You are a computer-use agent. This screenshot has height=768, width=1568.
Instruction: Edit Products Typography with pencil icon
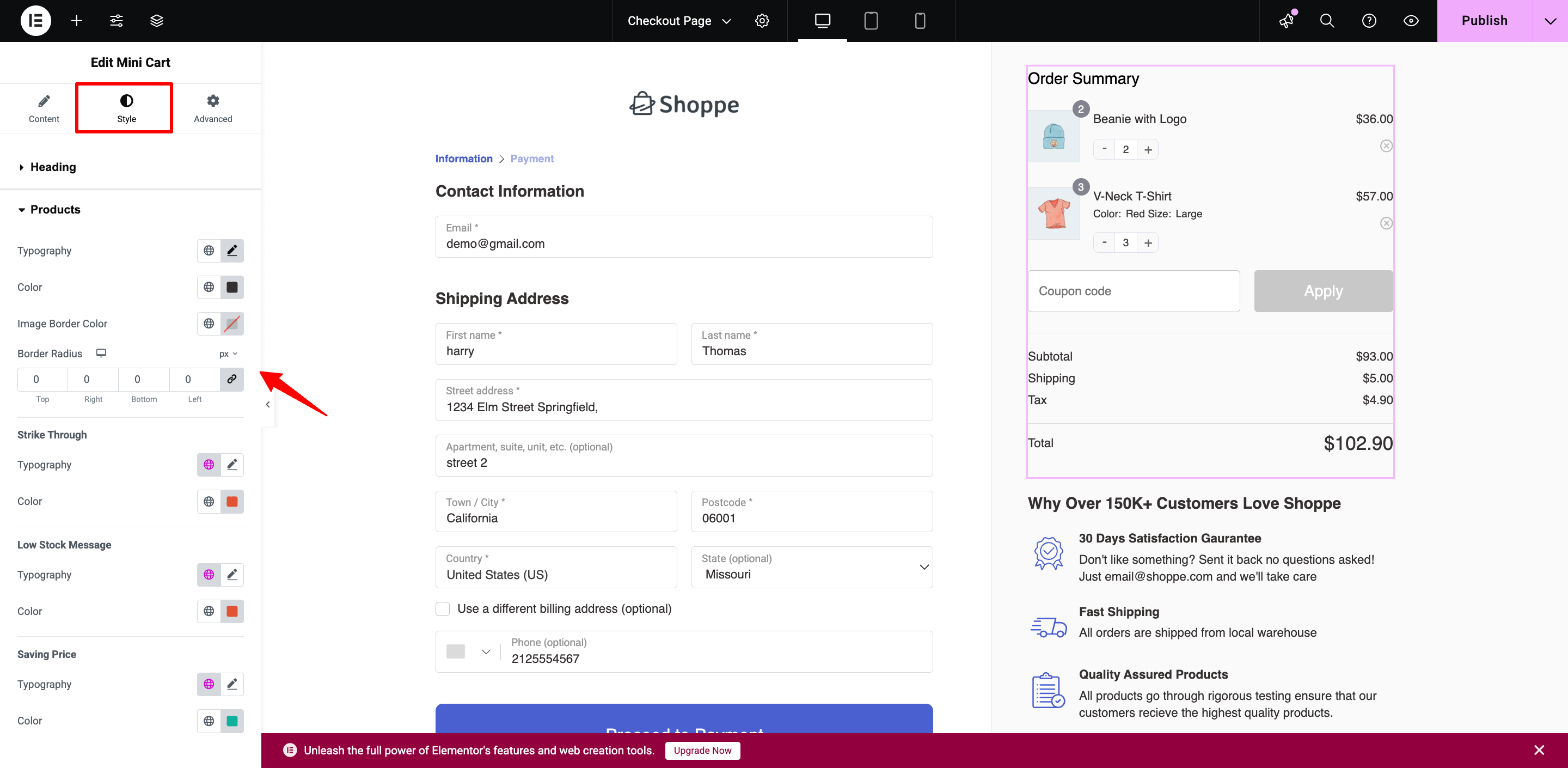(232, 251)
